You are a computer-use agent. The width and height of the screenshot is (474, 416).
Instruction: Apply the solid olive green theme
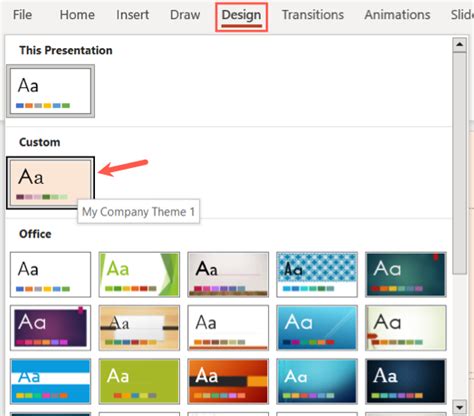pos(139,381)
